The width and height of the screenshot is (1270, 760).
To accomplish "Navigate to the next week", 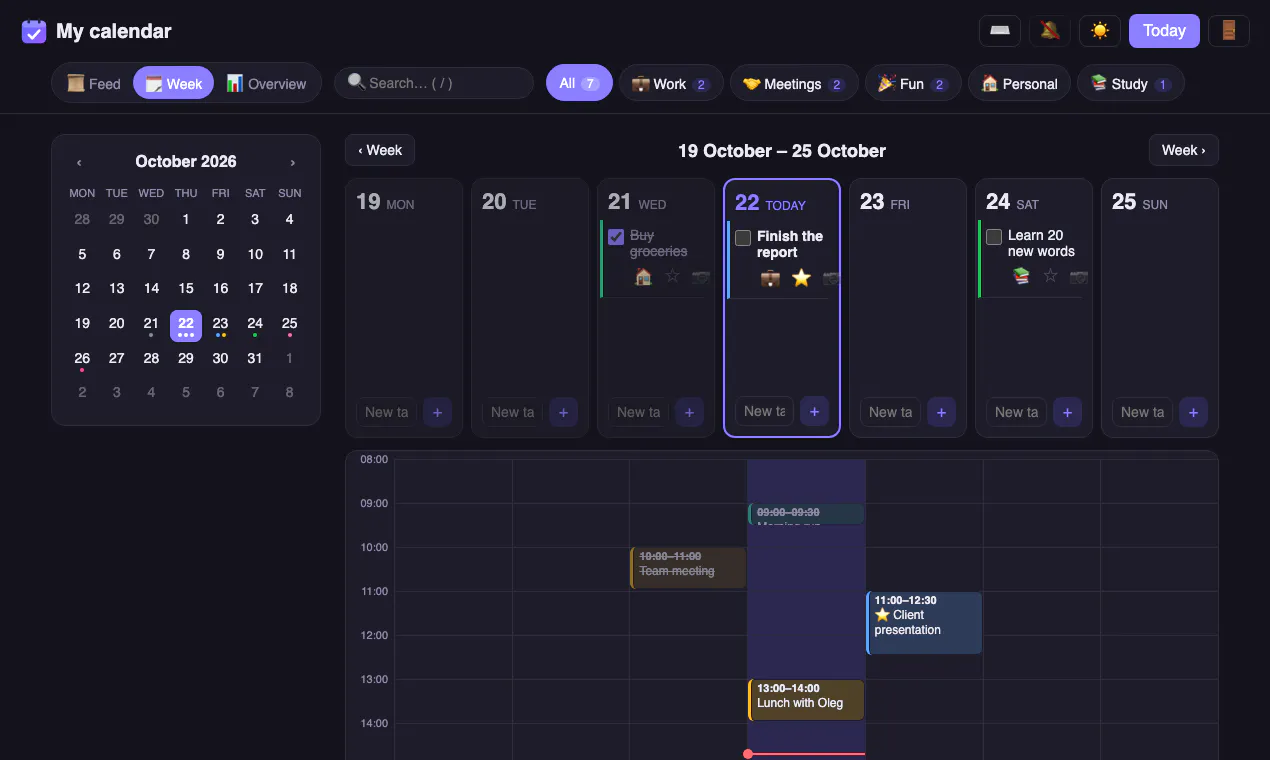I will pos(1184,150).
